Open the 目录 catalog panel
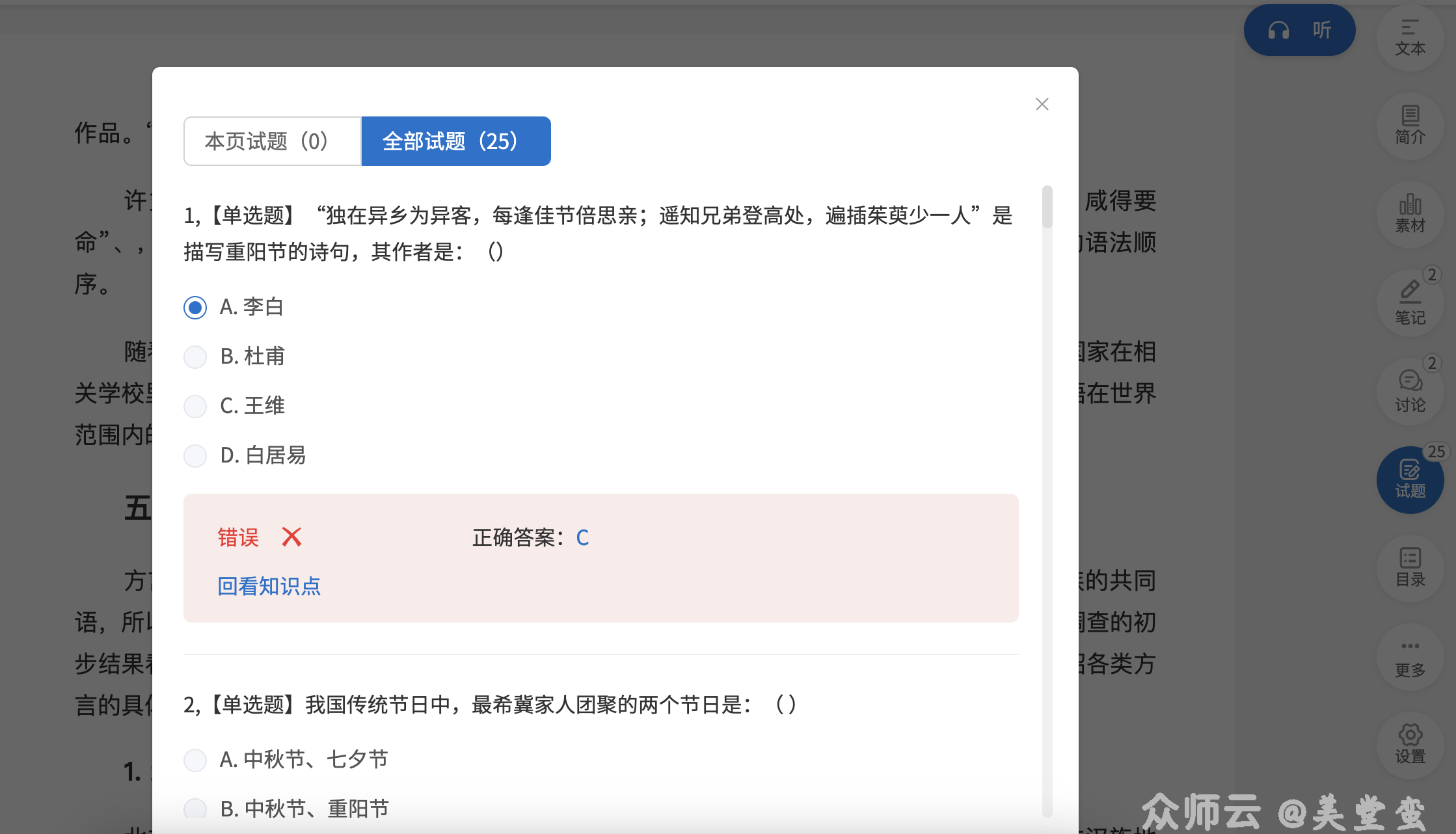The width and height of the screenshot is (1456, 834). click(x=1409, y=569)
